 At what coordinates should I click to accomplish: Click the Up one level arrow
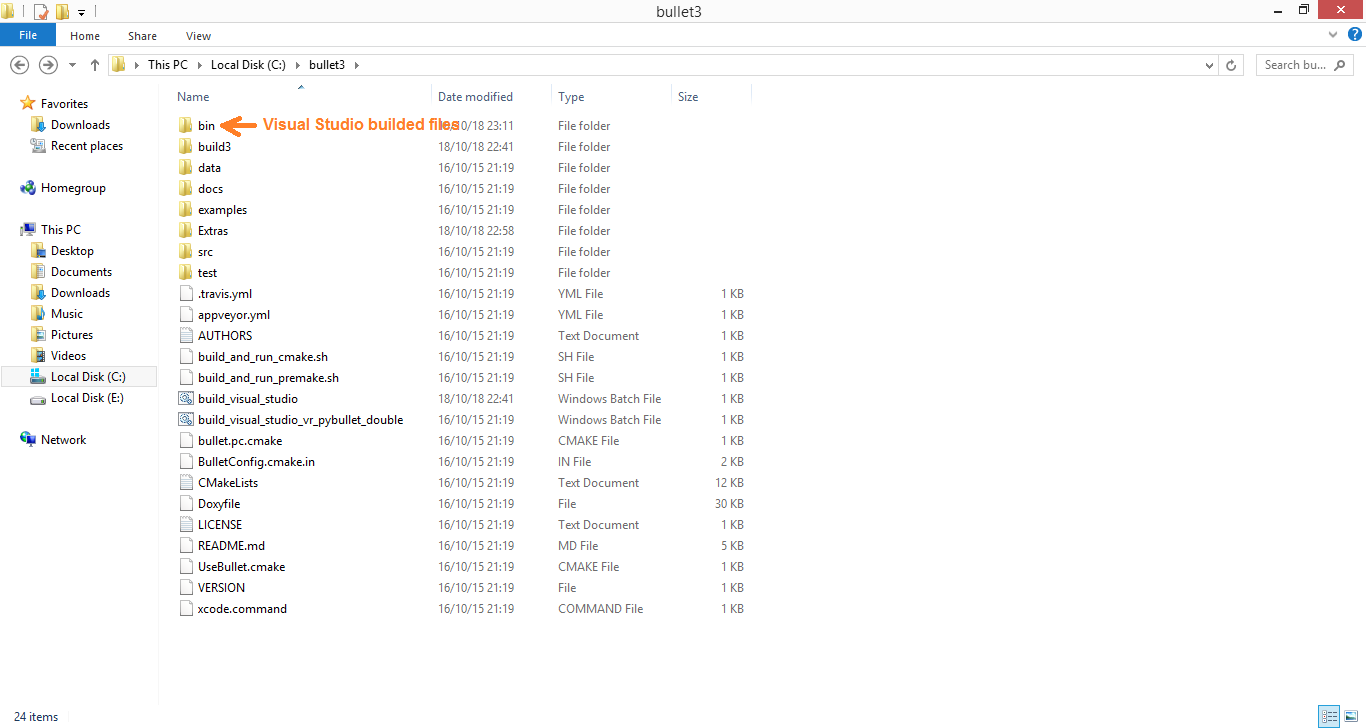coord(95,65)
